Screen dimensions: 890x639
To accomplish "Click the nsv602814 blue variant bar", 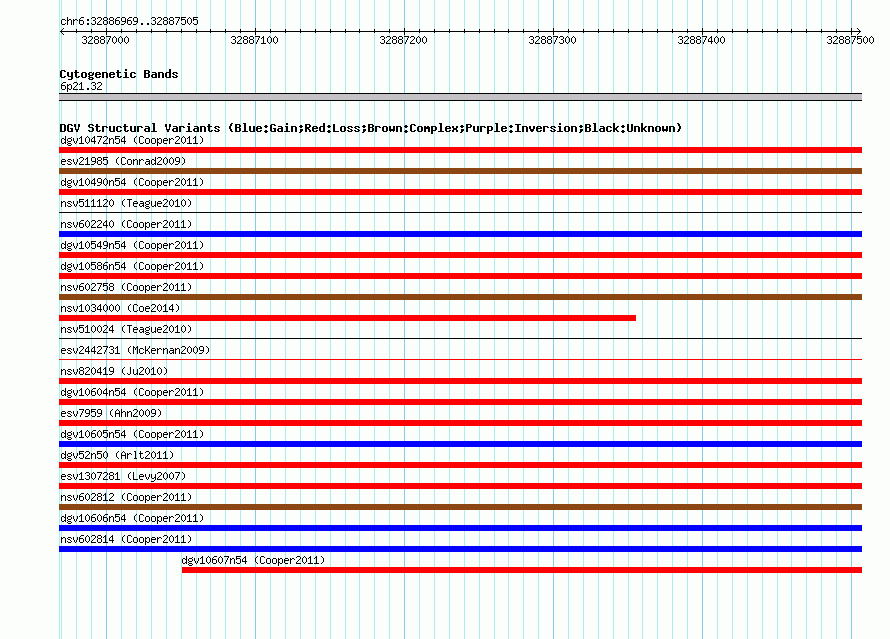I will 460,549.
